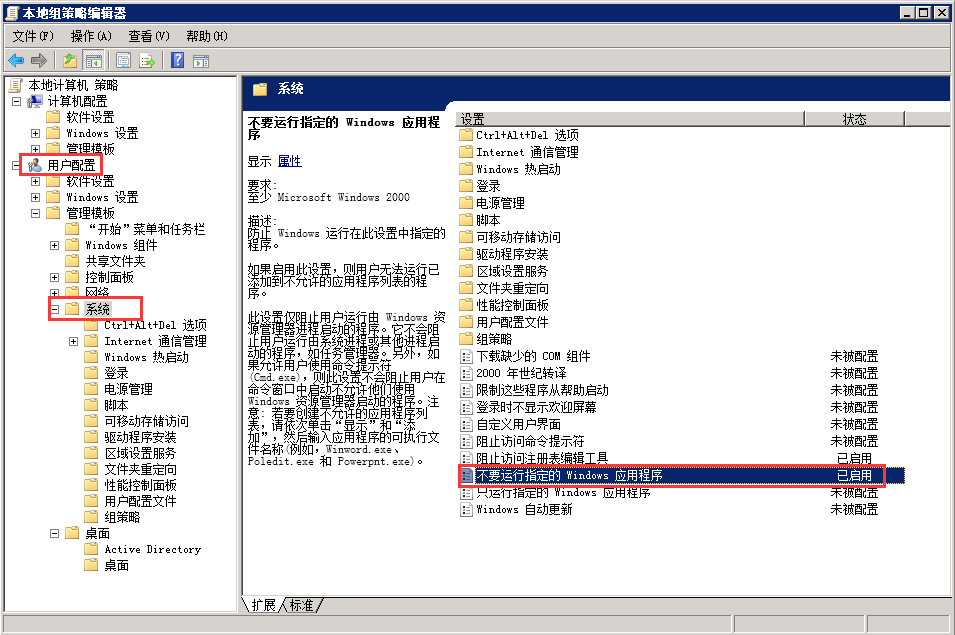The height and width of the screenshot is (635, 955).
Task: Click the window title bar app icon
Action: pyautogui.click(x=12, y=12)
